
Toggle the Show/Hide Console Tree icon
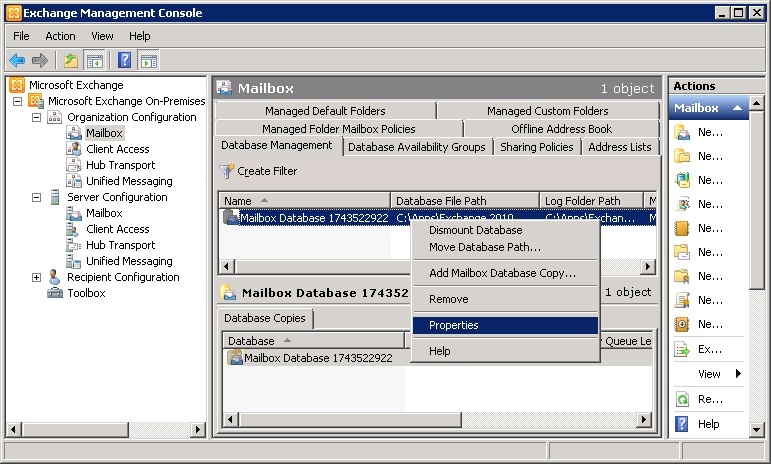pyautogui.click(x=94, y=60)
